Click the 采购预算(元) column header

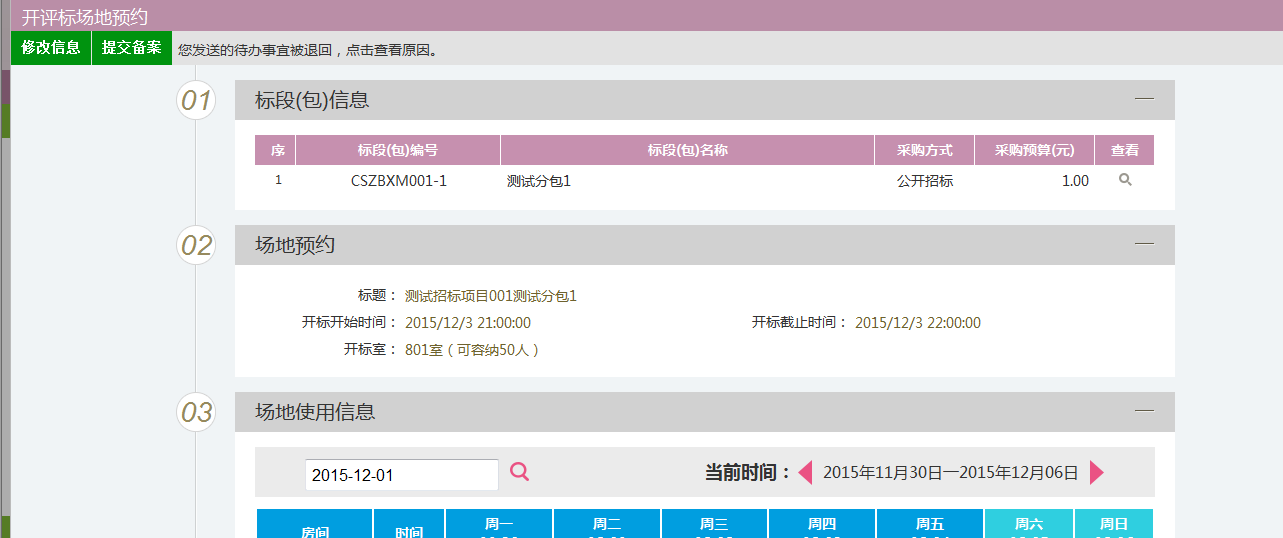coord(1034,150)
